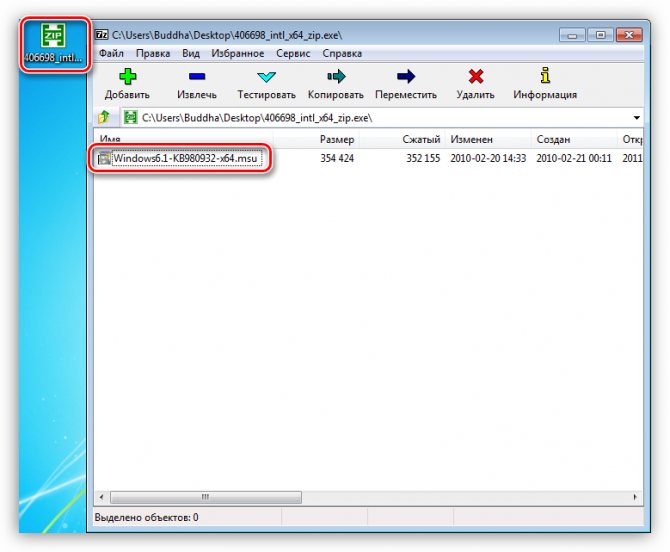
Task: Maximize the 7-Zip window
Action: point(600,35)
